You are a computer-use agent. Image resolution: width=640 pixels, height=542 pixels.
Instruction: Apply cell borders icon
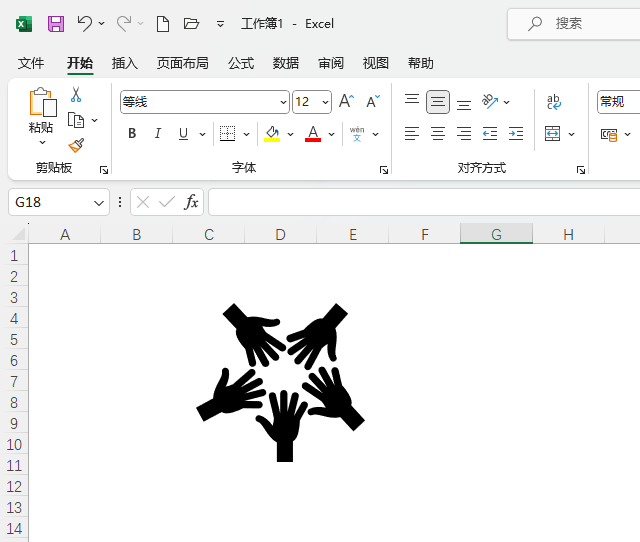(227, 133)
